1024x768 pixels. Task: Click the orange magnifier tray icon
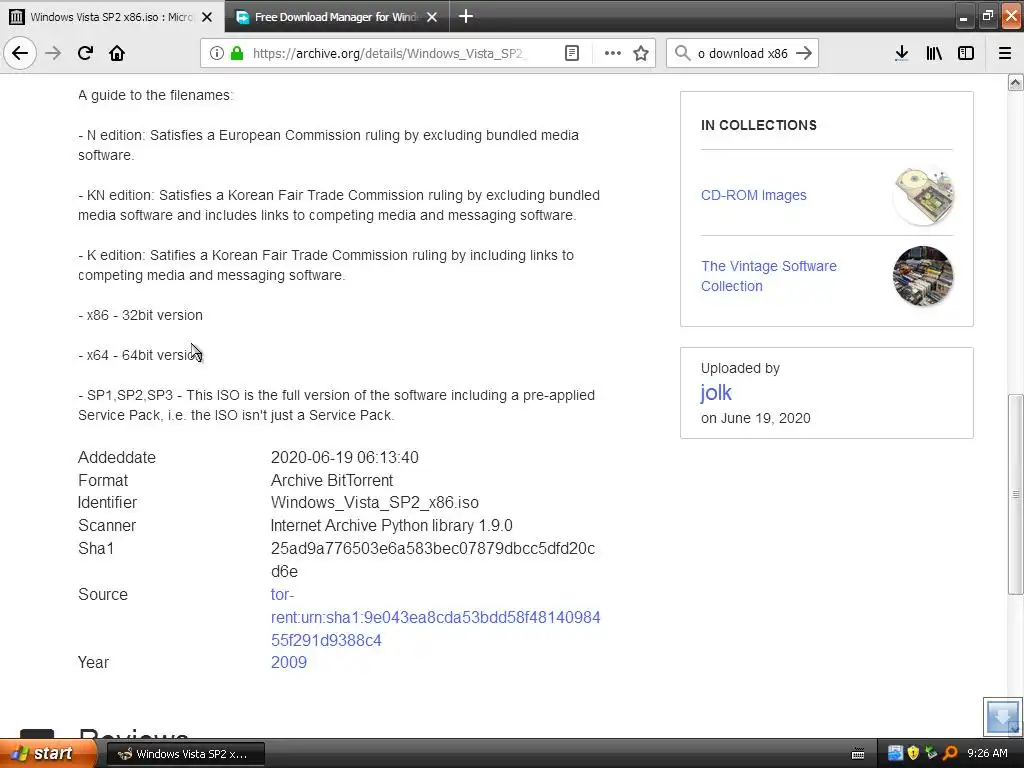(x=950, y=753)
